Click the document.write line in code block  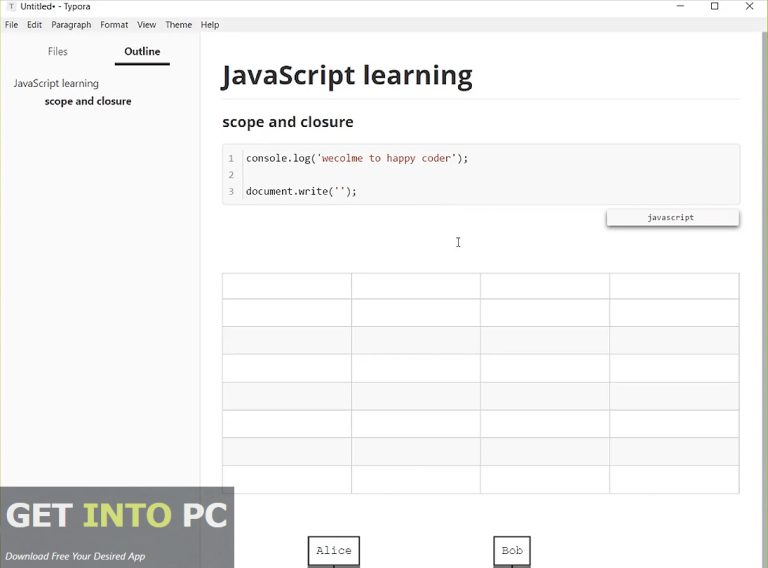[x=301, y=191]
